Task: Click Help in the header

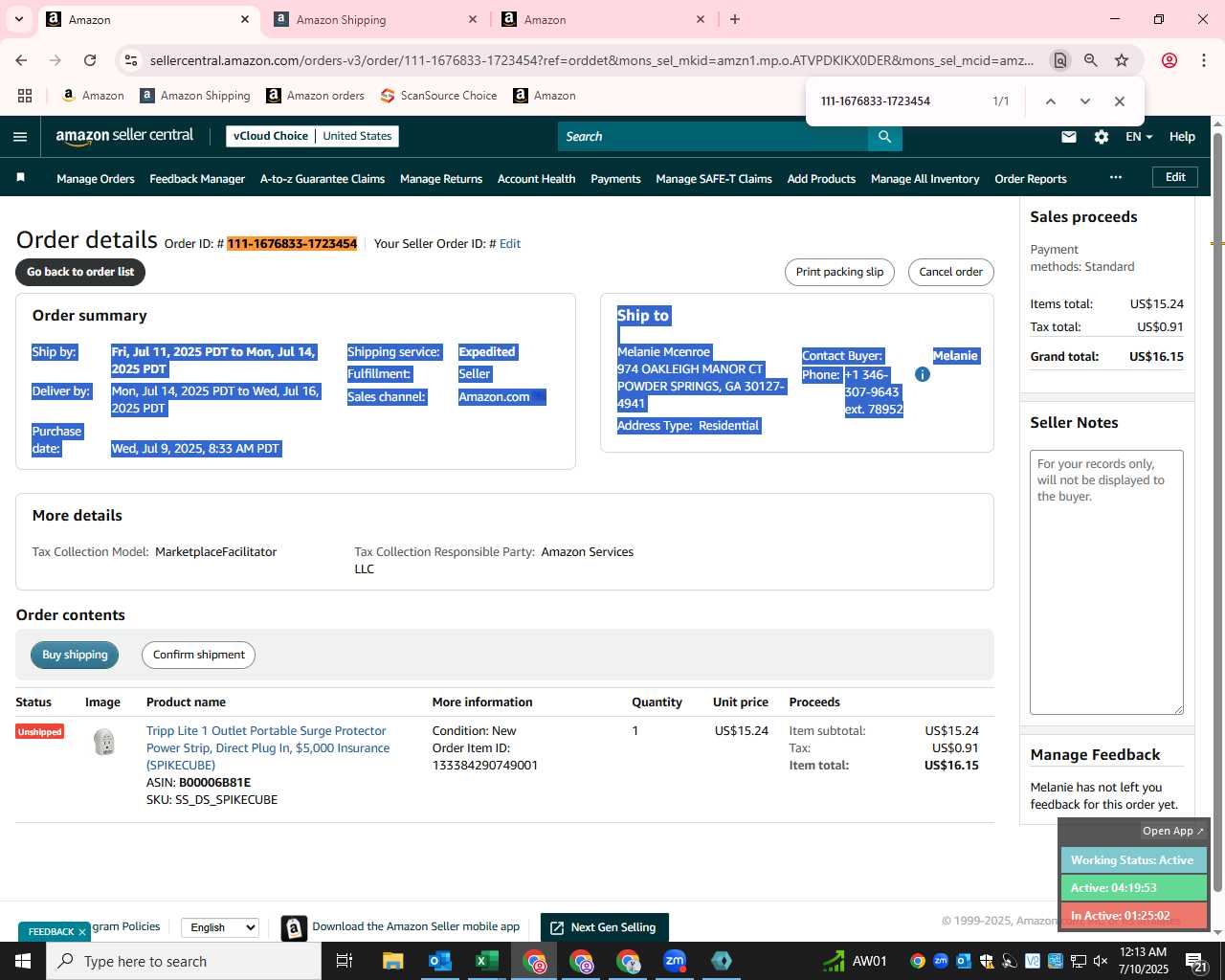Action: [x=1182, y=137]
